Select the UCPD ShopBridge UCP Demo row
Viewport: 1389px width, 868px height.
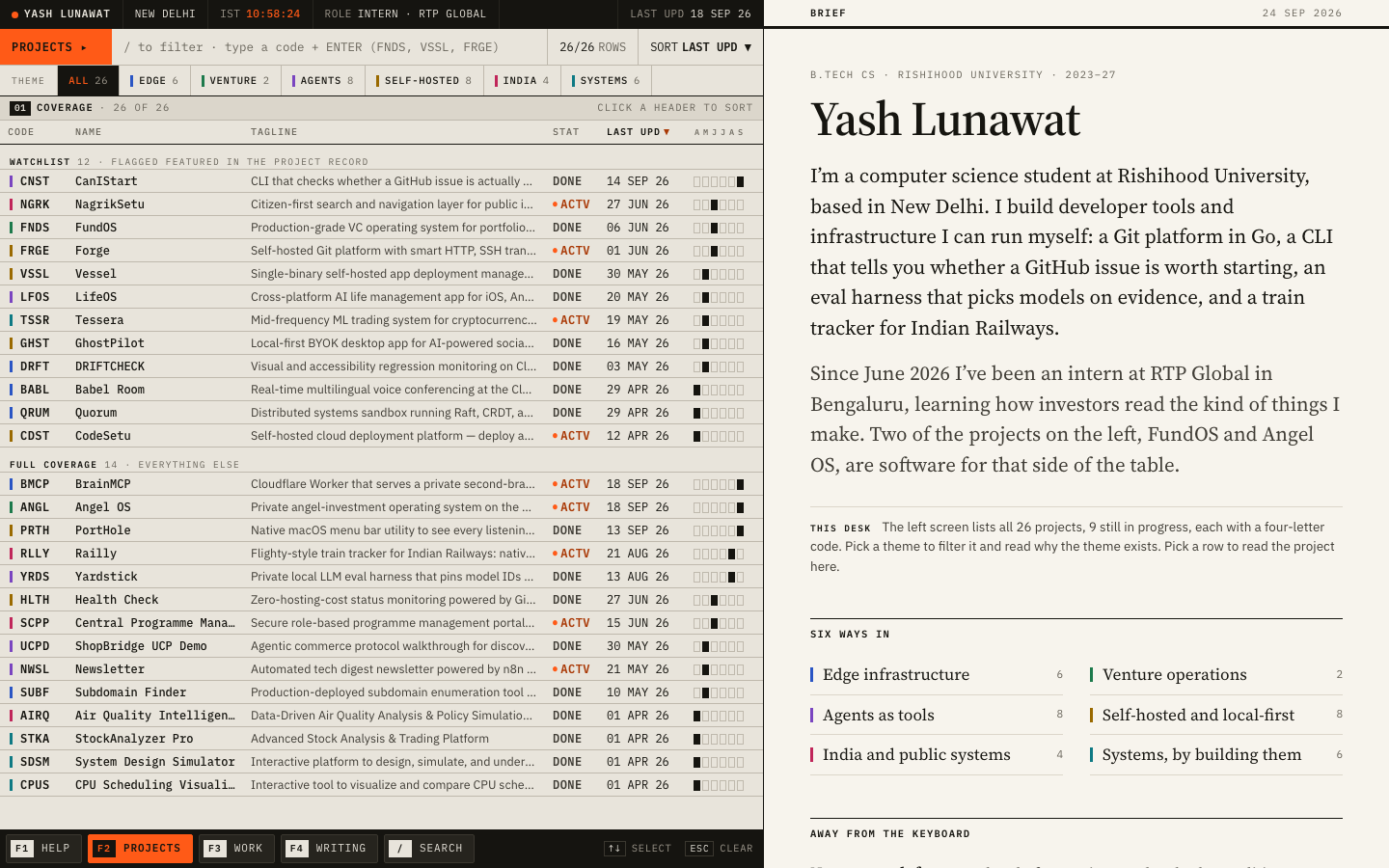381,646
